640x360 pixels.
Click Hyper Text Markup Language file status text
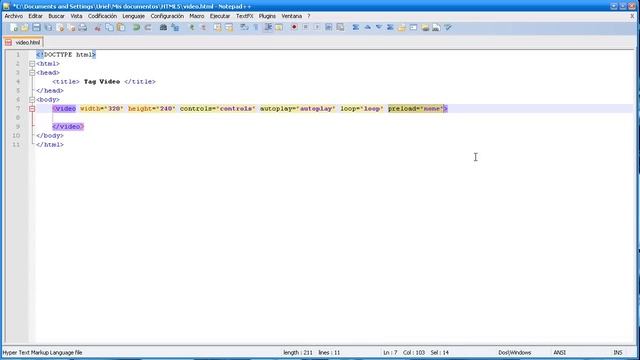(42, 352)
